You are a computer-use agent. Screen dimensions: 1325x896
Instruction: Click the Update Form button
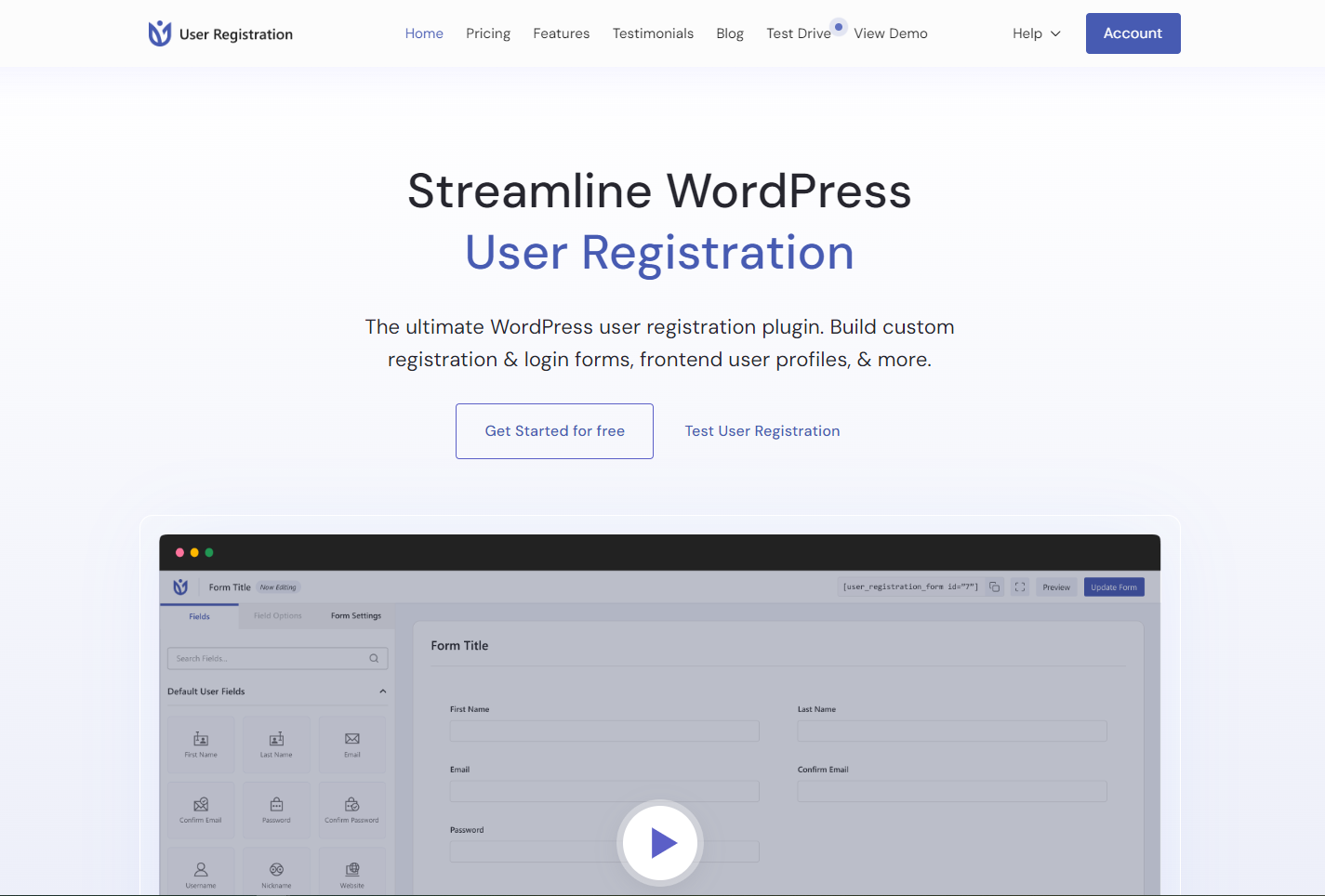pos(1114,587)
